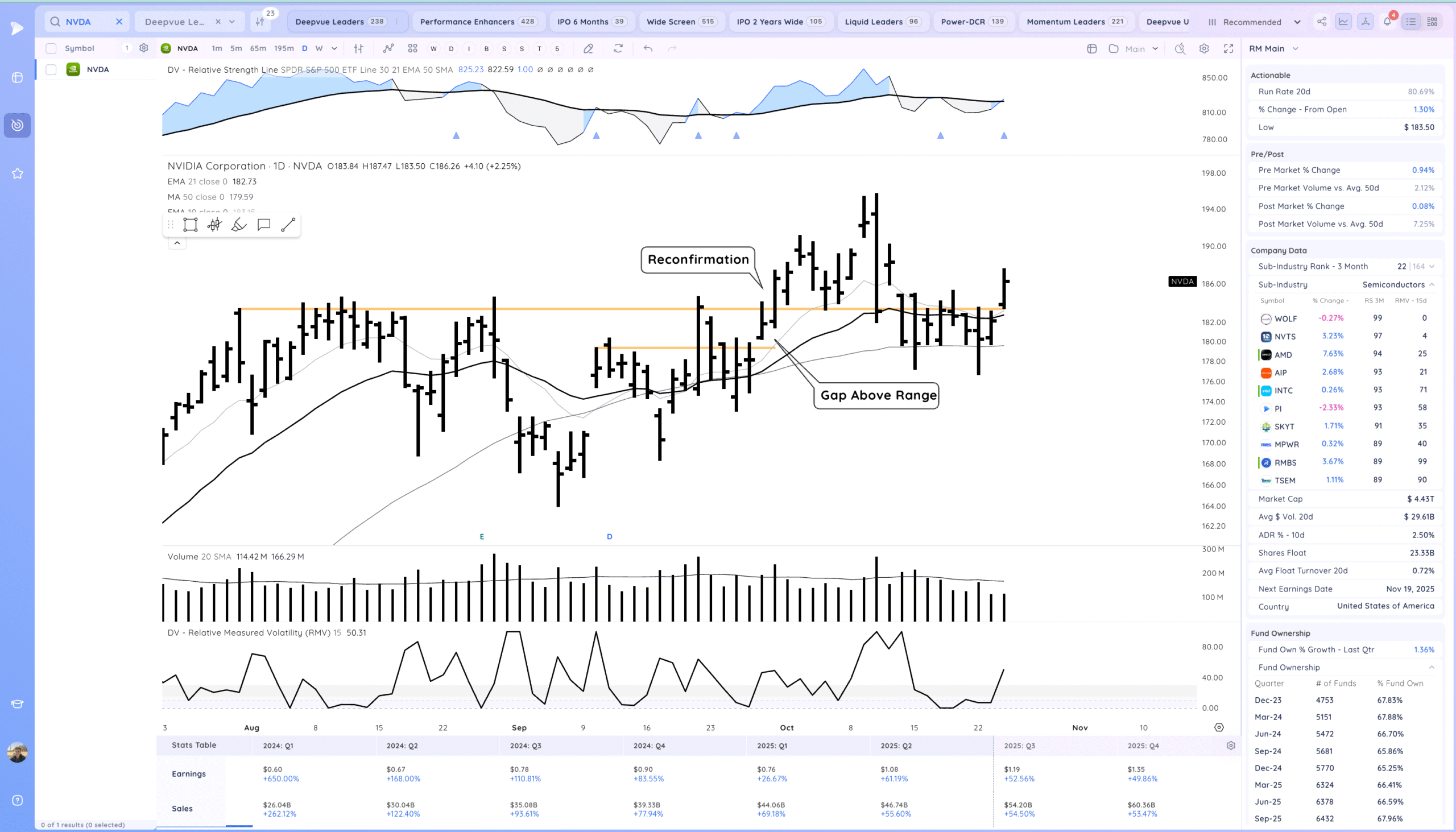Clear the NVDA search field
The height and width of the screenshot is (832, 1456).
119,22
